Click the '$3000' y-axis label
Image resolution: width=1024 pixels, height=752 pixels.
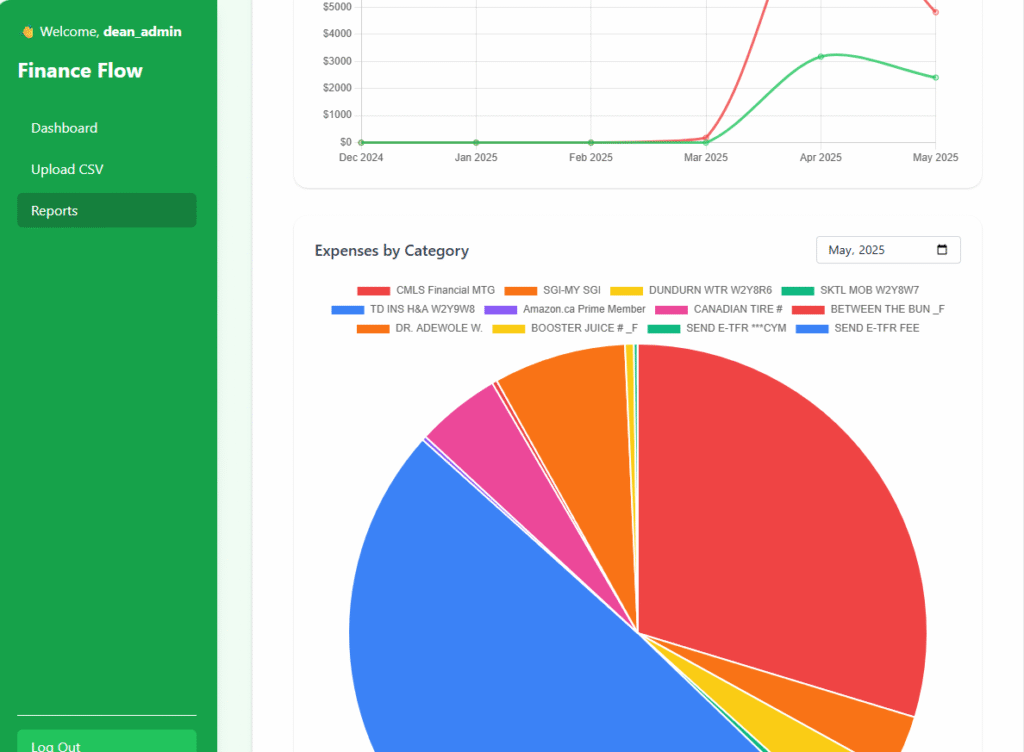point(337,61)
